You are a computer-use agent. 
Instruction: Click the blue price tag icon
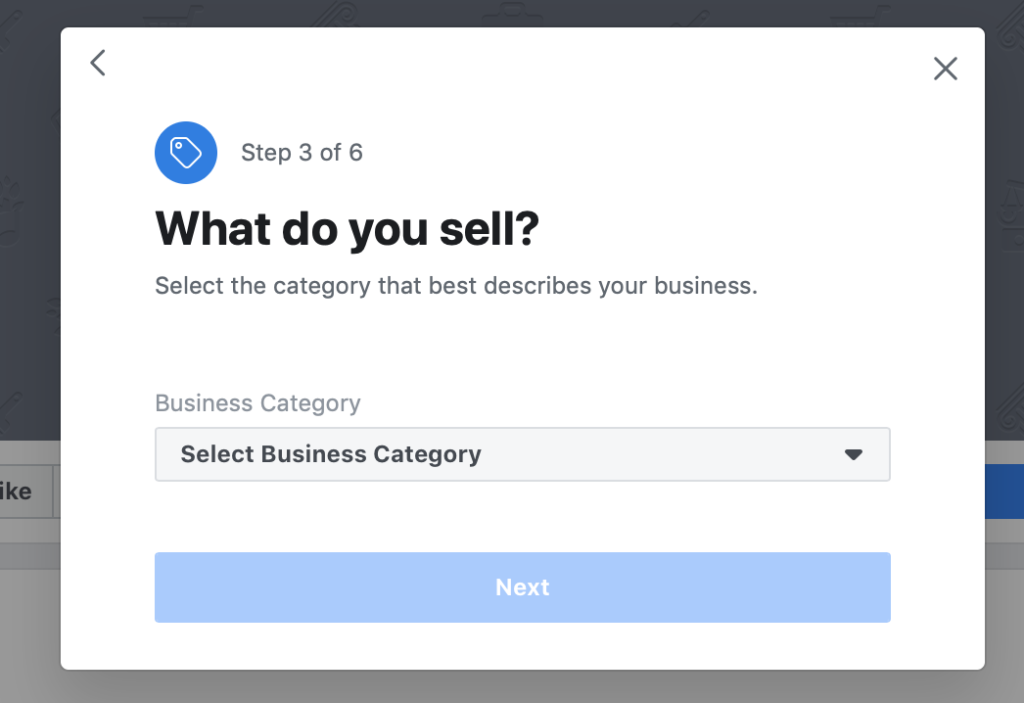pos(186,153)
